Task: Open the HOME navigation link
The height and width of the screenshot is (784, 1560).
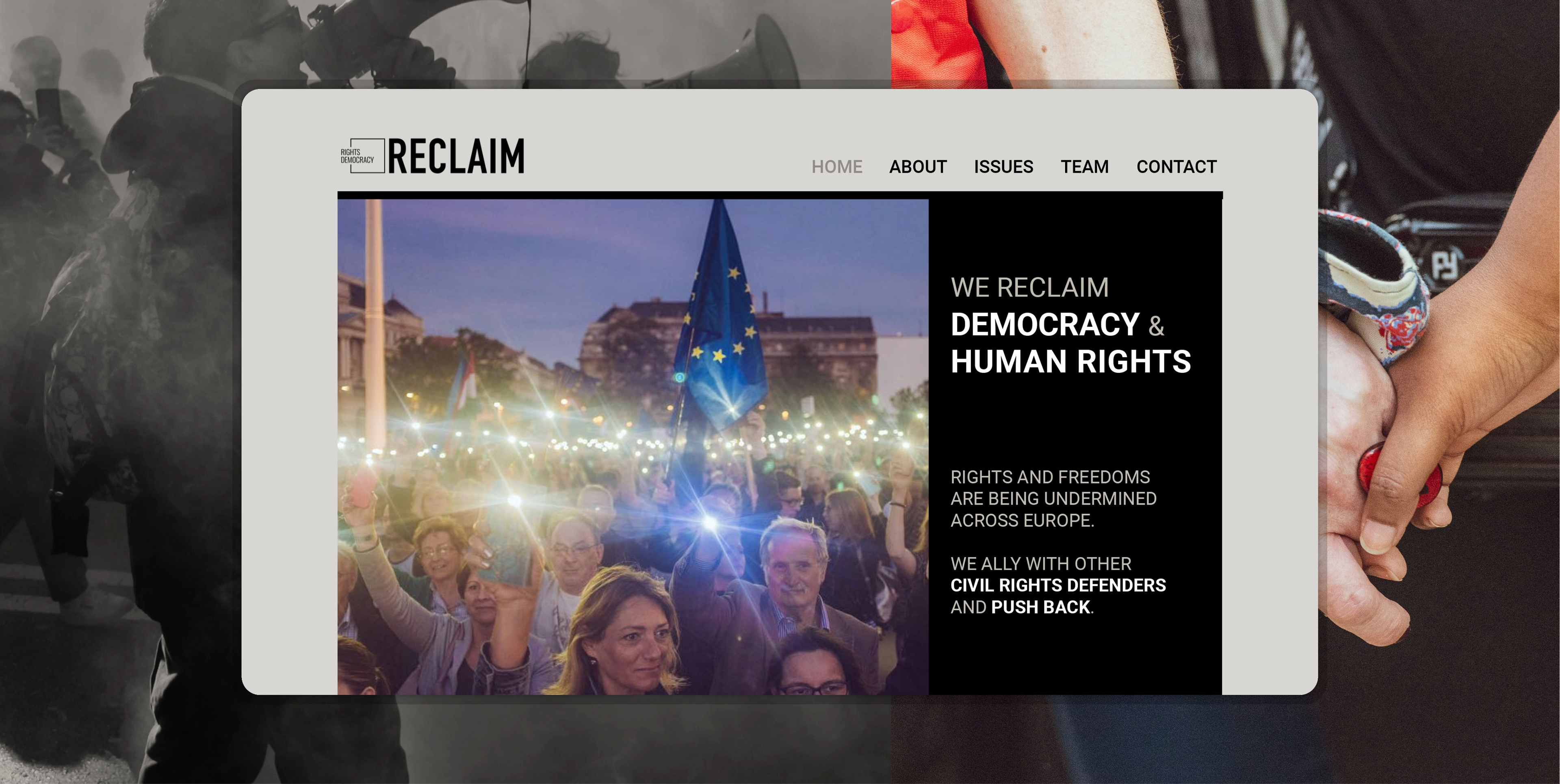Action: [836, 166]
